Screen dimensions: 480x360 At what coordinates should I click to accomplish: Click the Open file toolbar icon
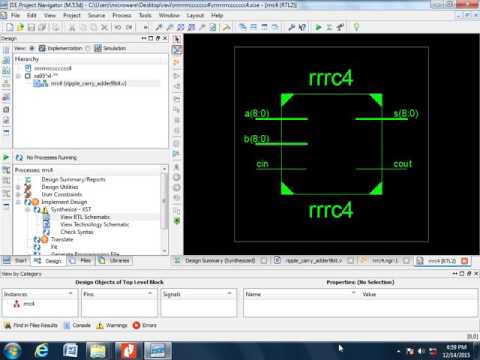coord(20,27)
